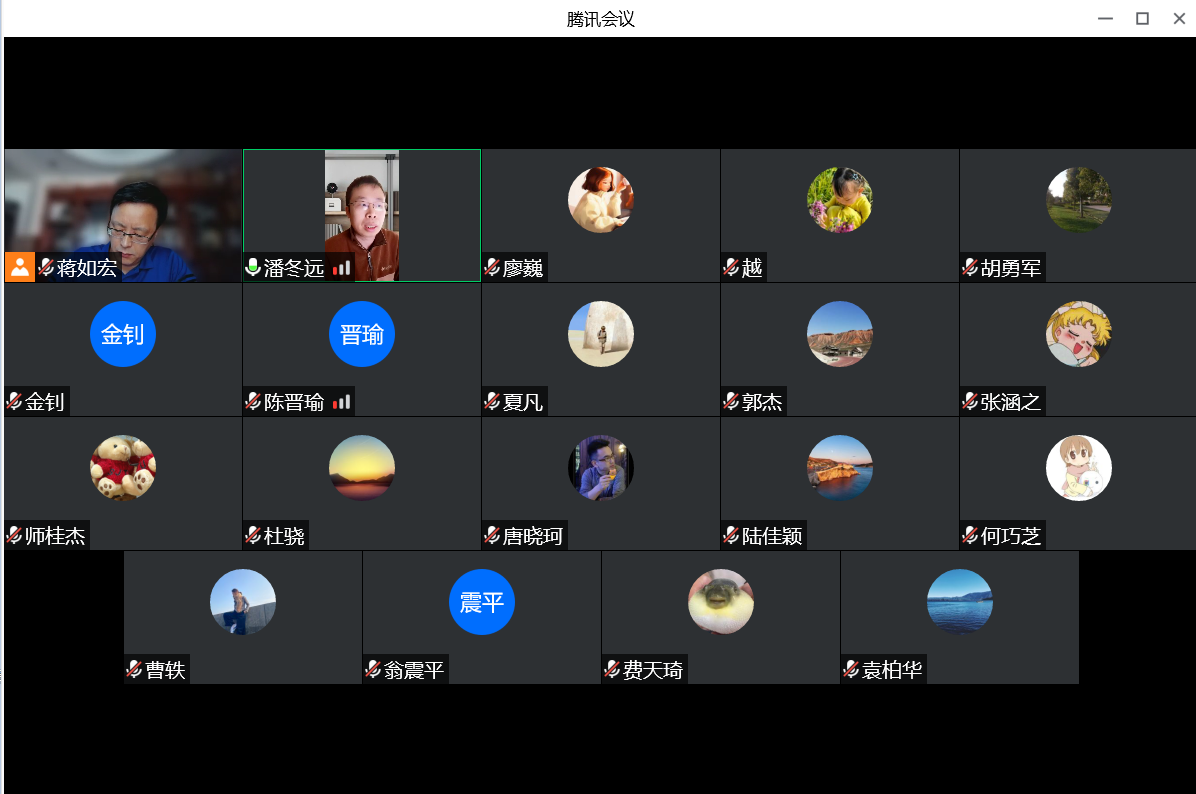The width and height of the screenshot is (1196, 794).
Task: Click the blue 金钊 initials avatar
Action: pos(123,334)
